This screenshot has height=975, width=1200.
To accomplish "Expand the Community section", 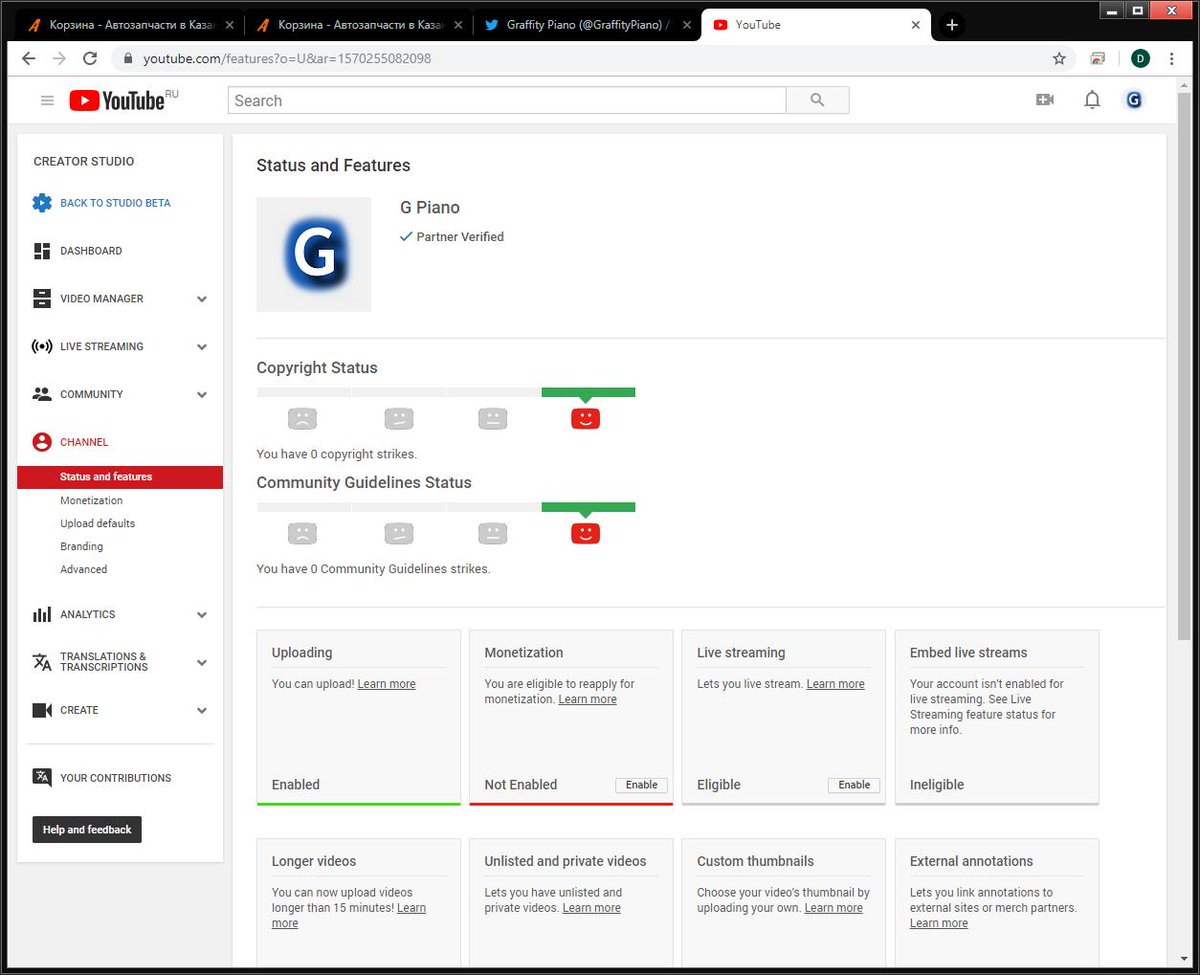I will point(202,395).
